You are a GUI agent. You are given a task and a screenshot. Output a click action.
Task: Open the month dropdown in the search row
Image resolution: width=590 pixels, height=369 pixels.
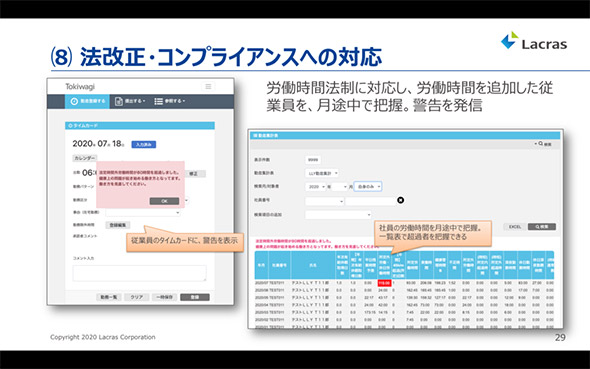(340, 187)
